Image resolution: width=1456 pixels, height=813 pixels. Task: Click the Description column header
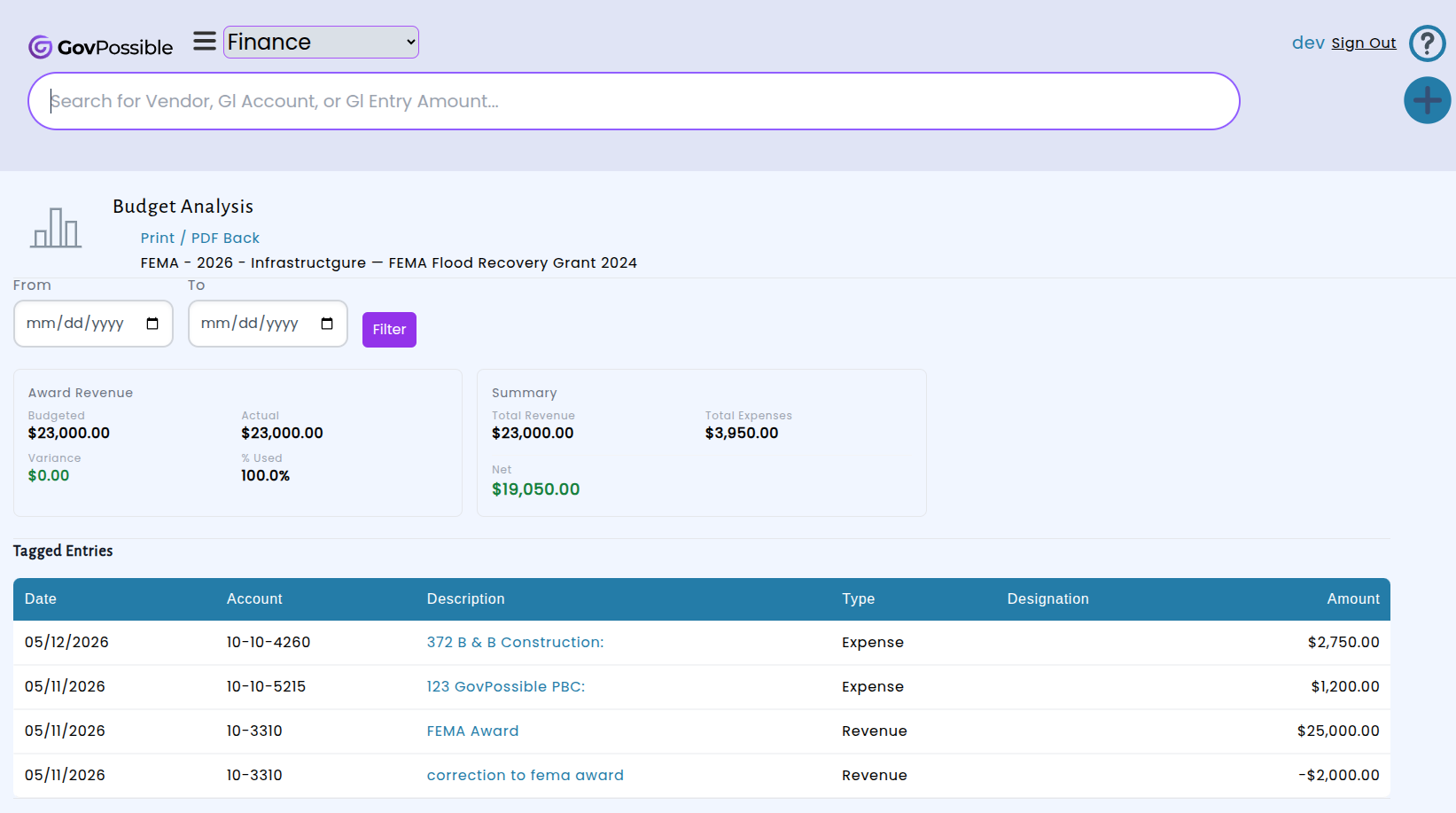465,599
